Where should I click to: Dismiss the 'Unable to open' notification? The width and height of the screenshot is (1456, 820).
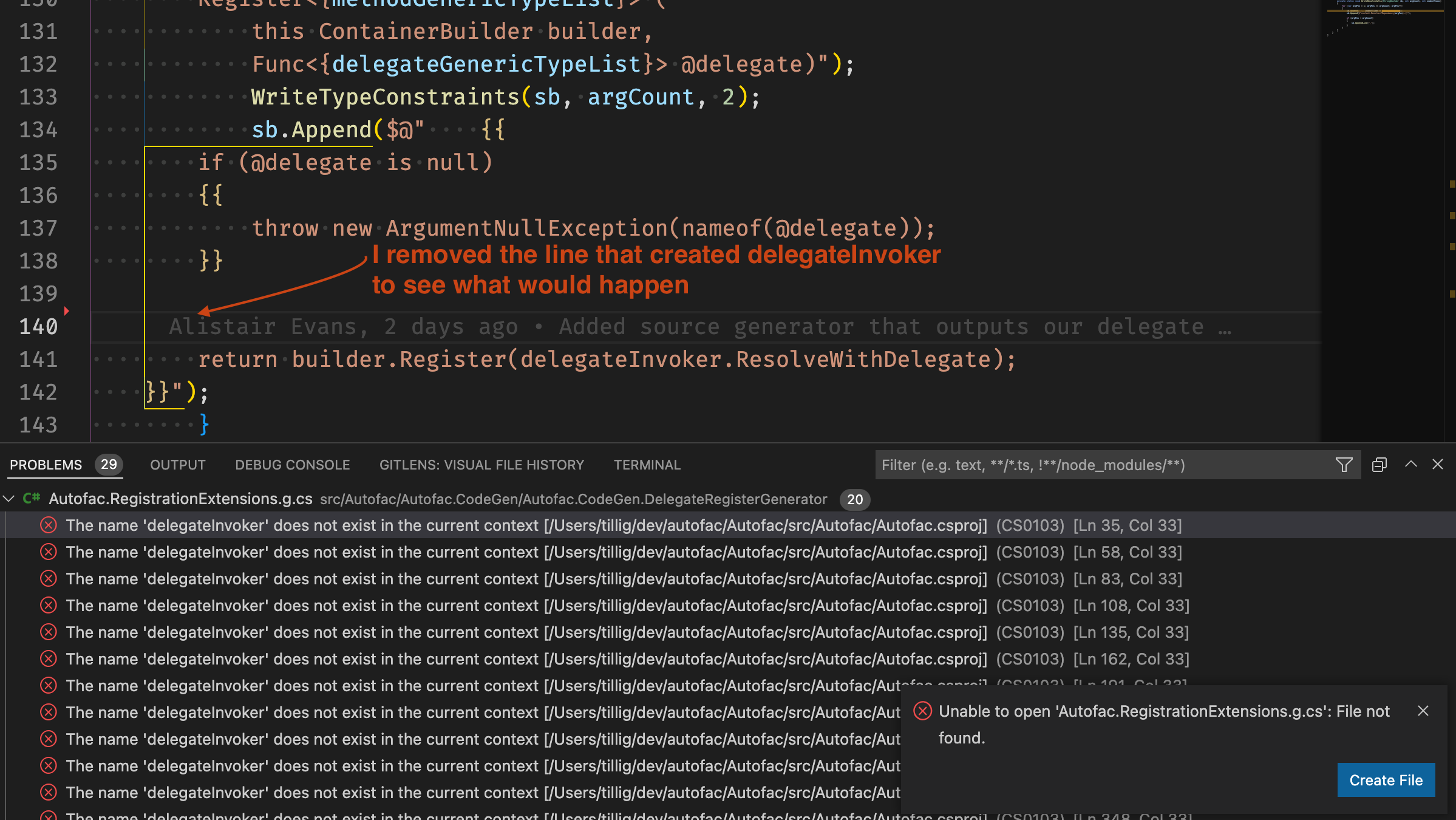[x=1423, y=711]
